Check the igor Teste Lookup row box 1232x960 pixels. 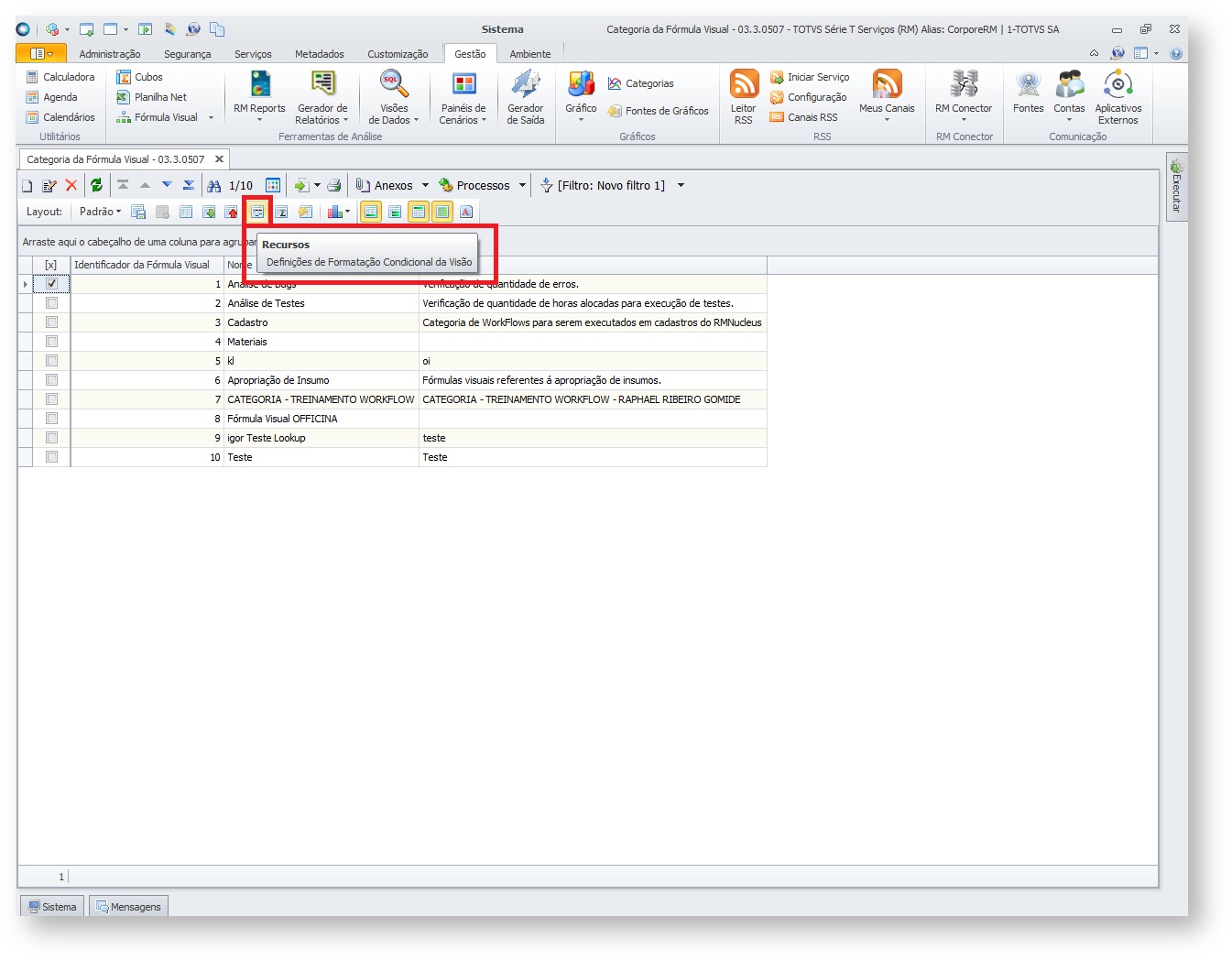click(51, 438)
